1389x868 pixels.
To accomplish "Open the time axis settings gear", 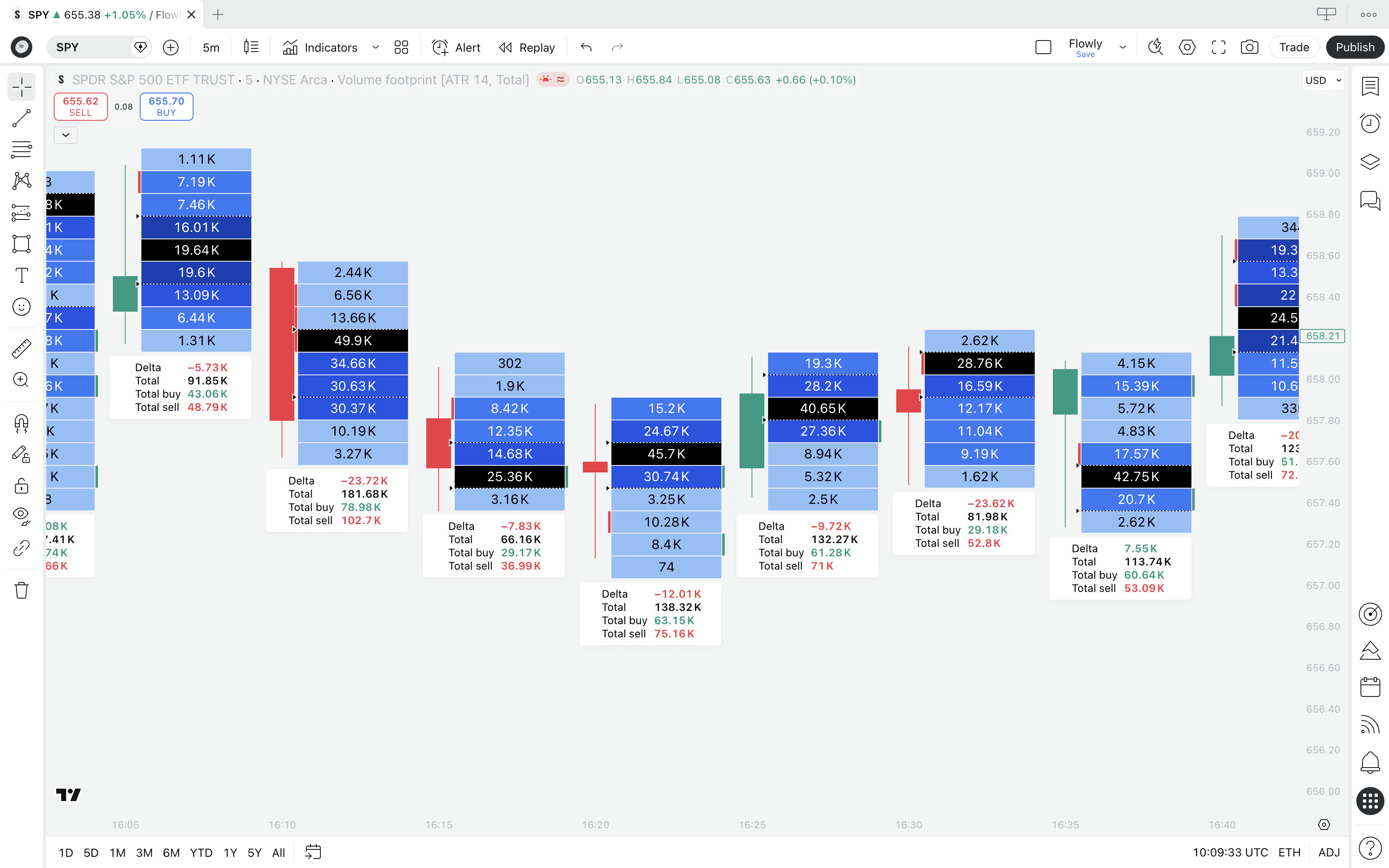I will (1324, 825).
